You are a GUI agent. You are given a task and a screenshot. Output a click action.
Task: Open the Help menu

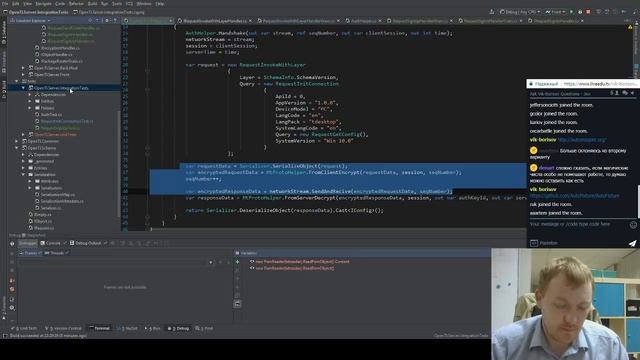[x=160, y=4]
